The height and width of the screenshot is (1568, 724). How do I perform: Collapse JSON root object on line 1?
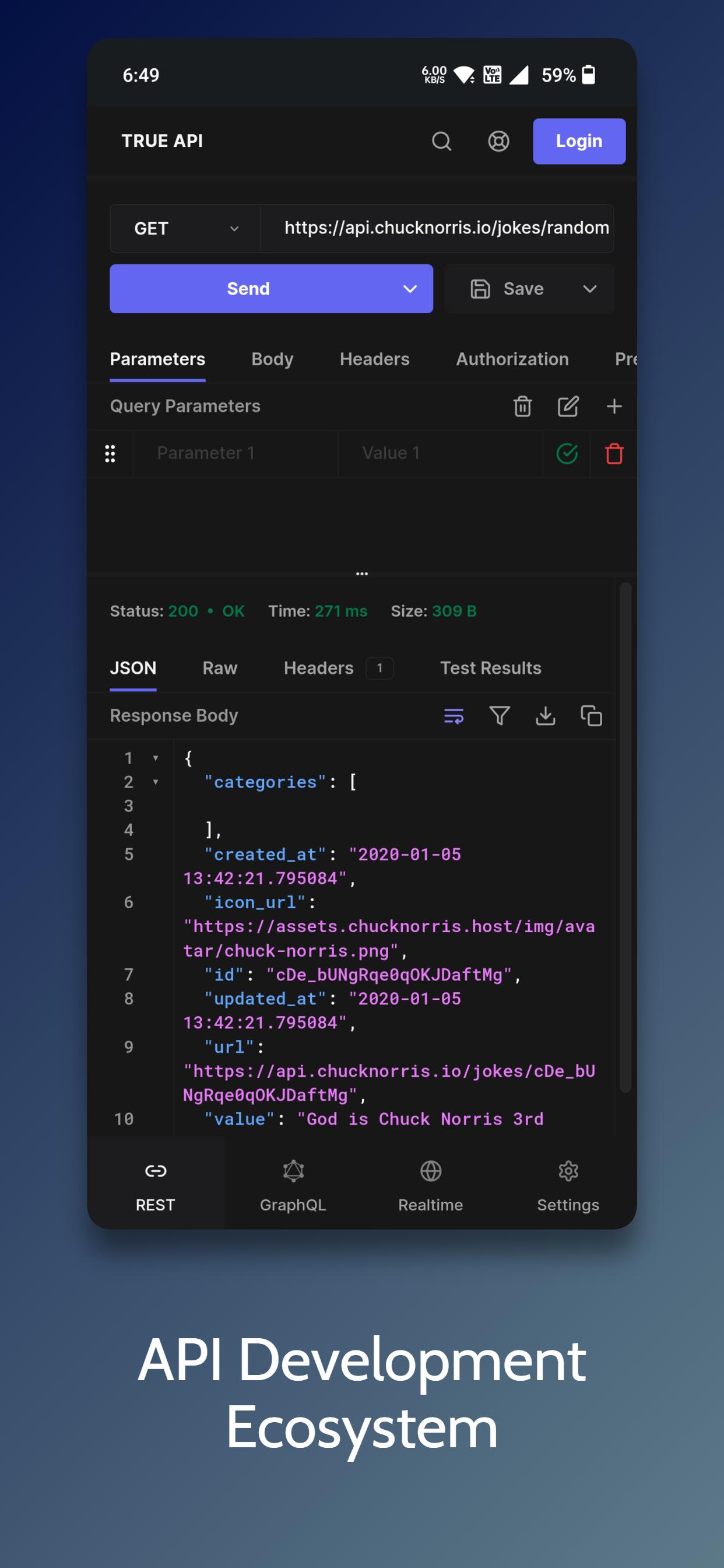156,758
